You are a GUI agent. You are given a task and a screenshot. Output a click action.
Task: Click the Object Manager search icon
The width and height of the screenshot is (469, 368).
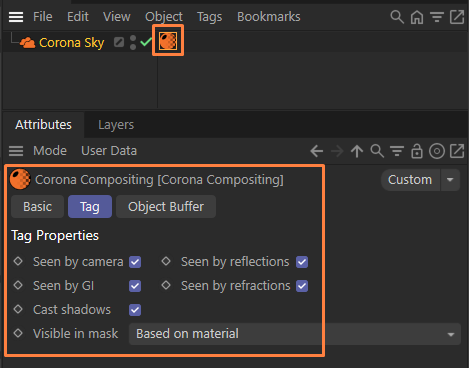pyautogui.click(x=397, y=17)
